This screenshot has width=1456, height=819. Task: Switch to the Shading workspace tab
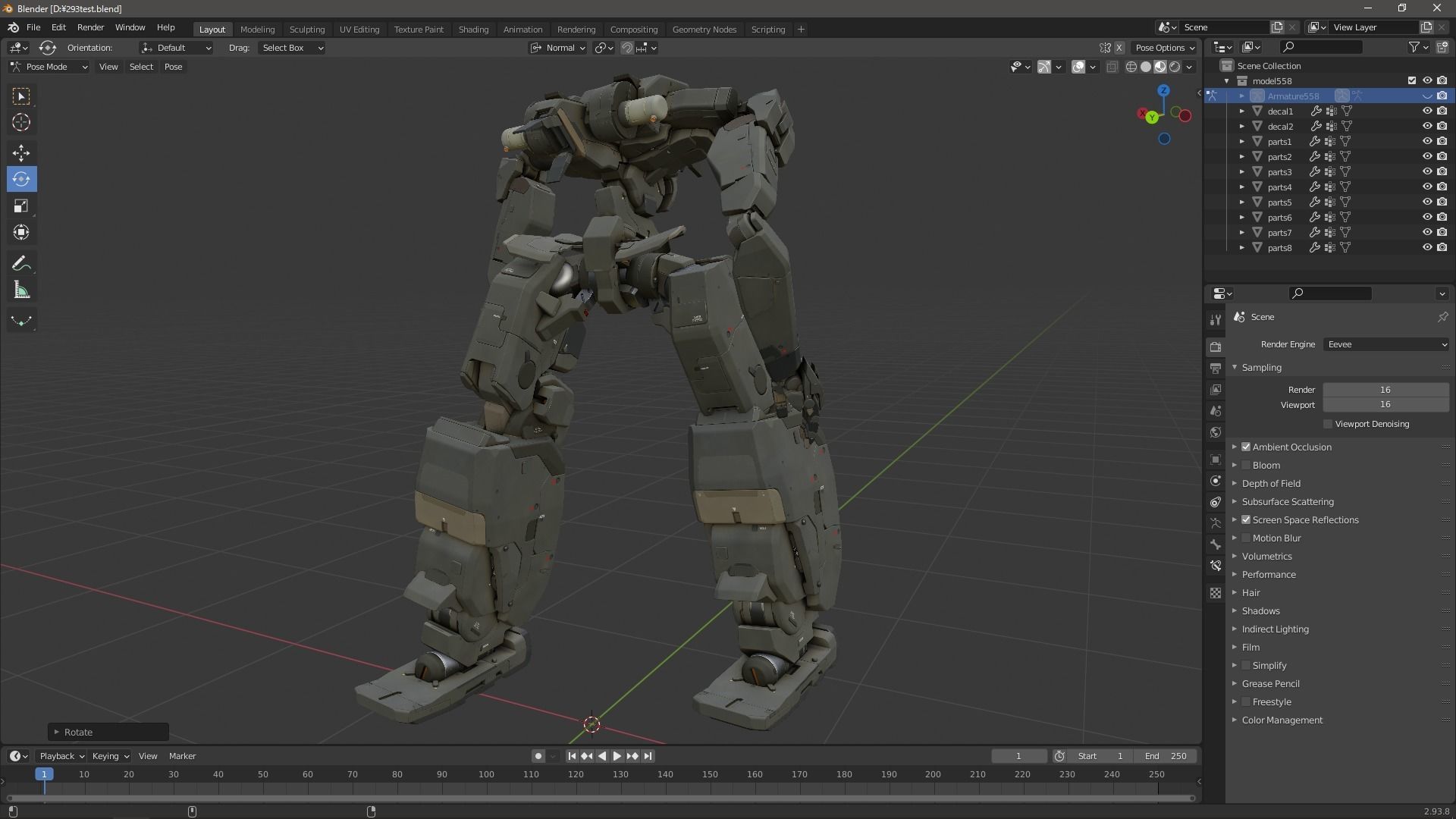coord(473,29)
